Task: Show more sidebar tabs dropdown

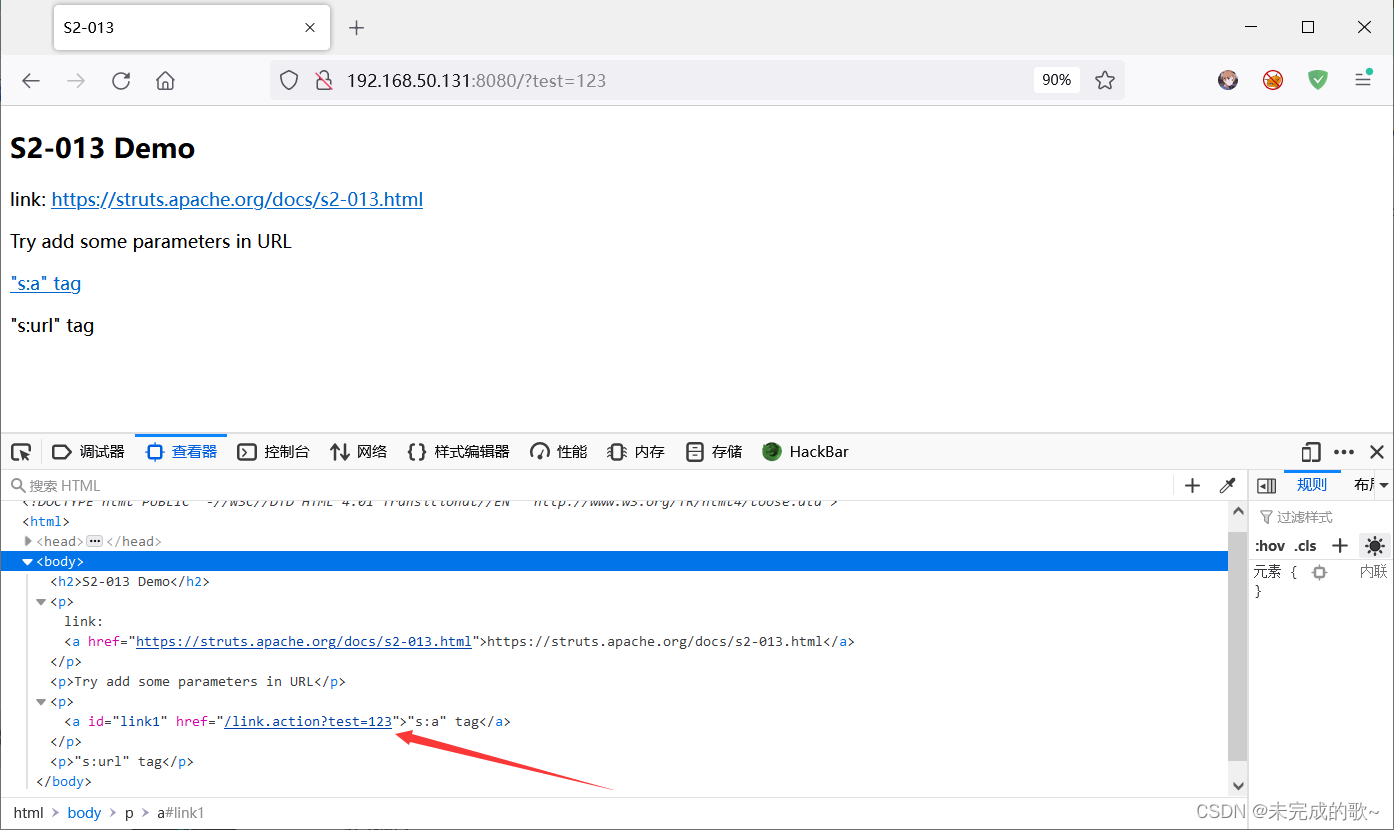Action: [1384, 486]
